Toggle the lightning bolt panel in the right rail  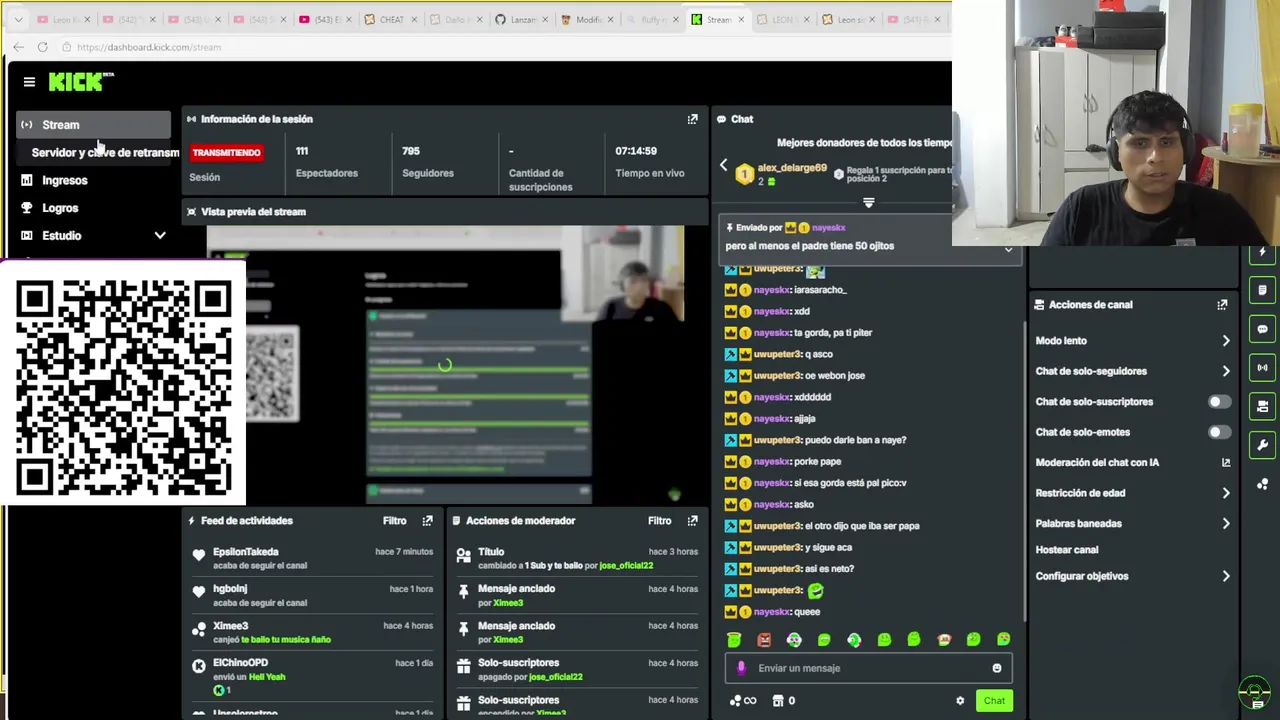click(1262, 252)
